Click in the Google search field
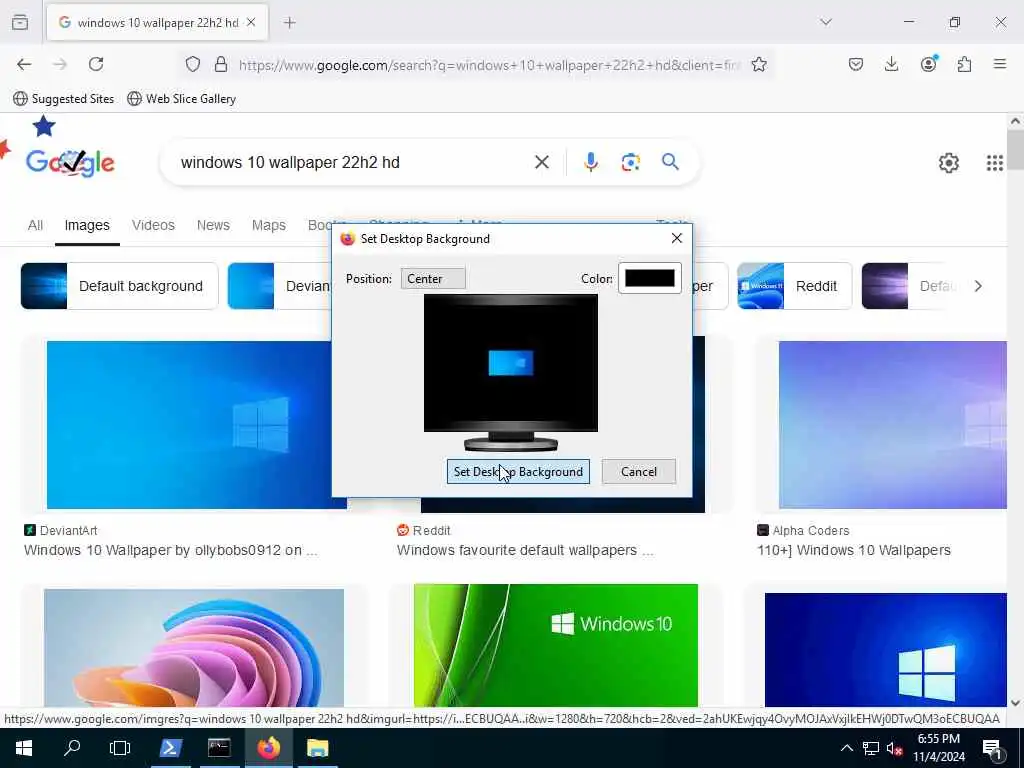The image size is (1024, 768). [x=353, y=162]
